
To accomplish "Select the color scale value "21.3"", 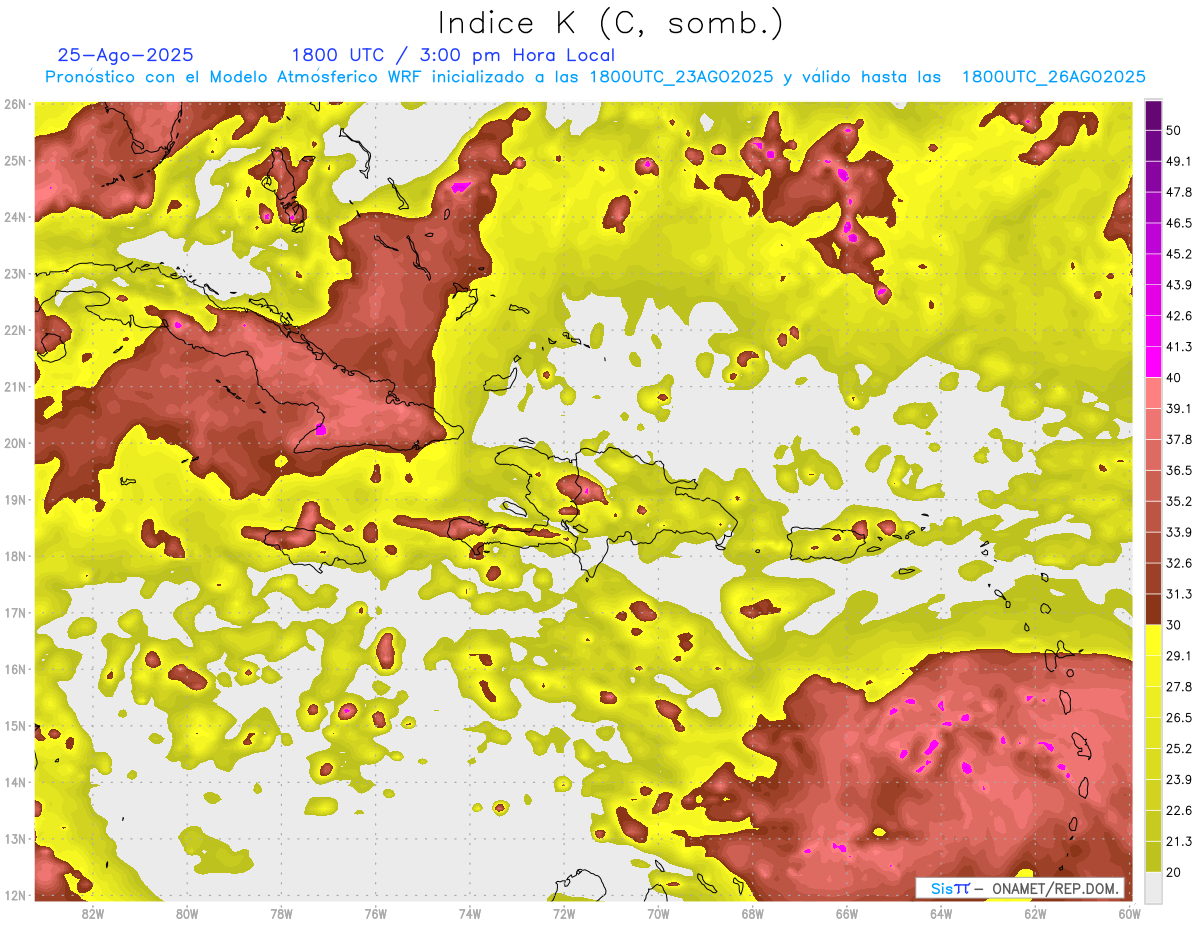I will pos(1178,841).
